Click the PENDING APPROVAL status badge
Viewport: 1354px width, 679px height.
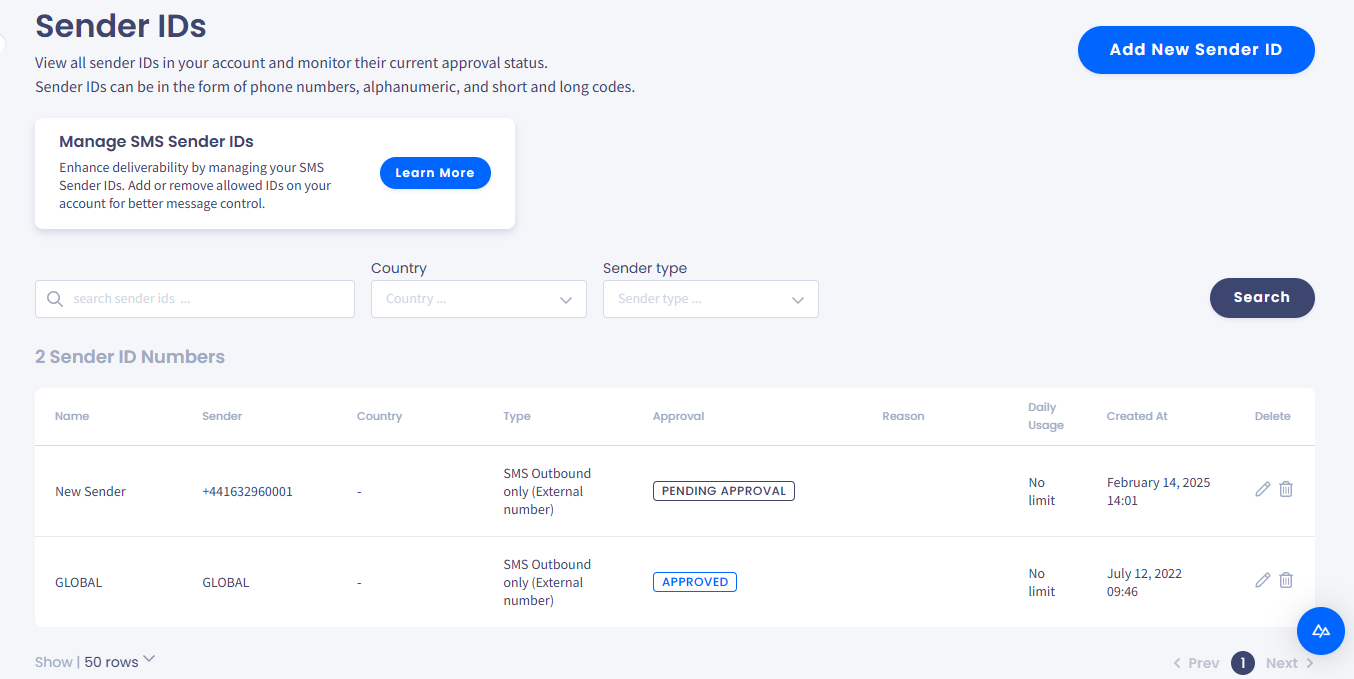[x=724, y=491]
